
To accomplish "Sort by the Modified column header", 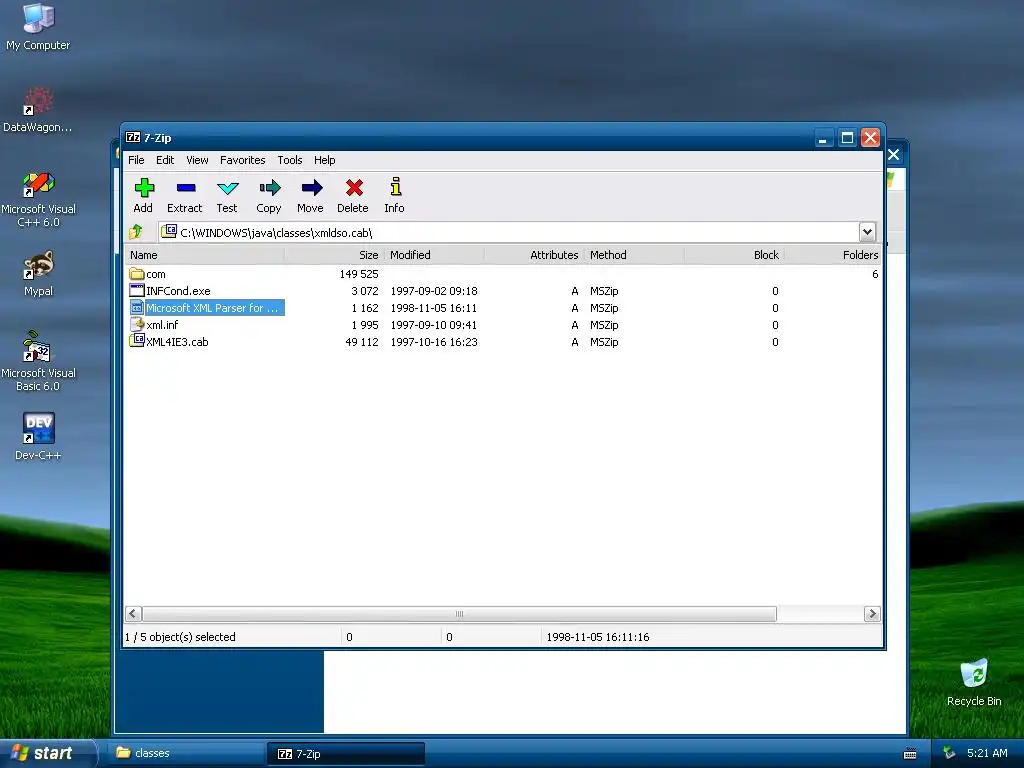I will [x=434, y=255].
